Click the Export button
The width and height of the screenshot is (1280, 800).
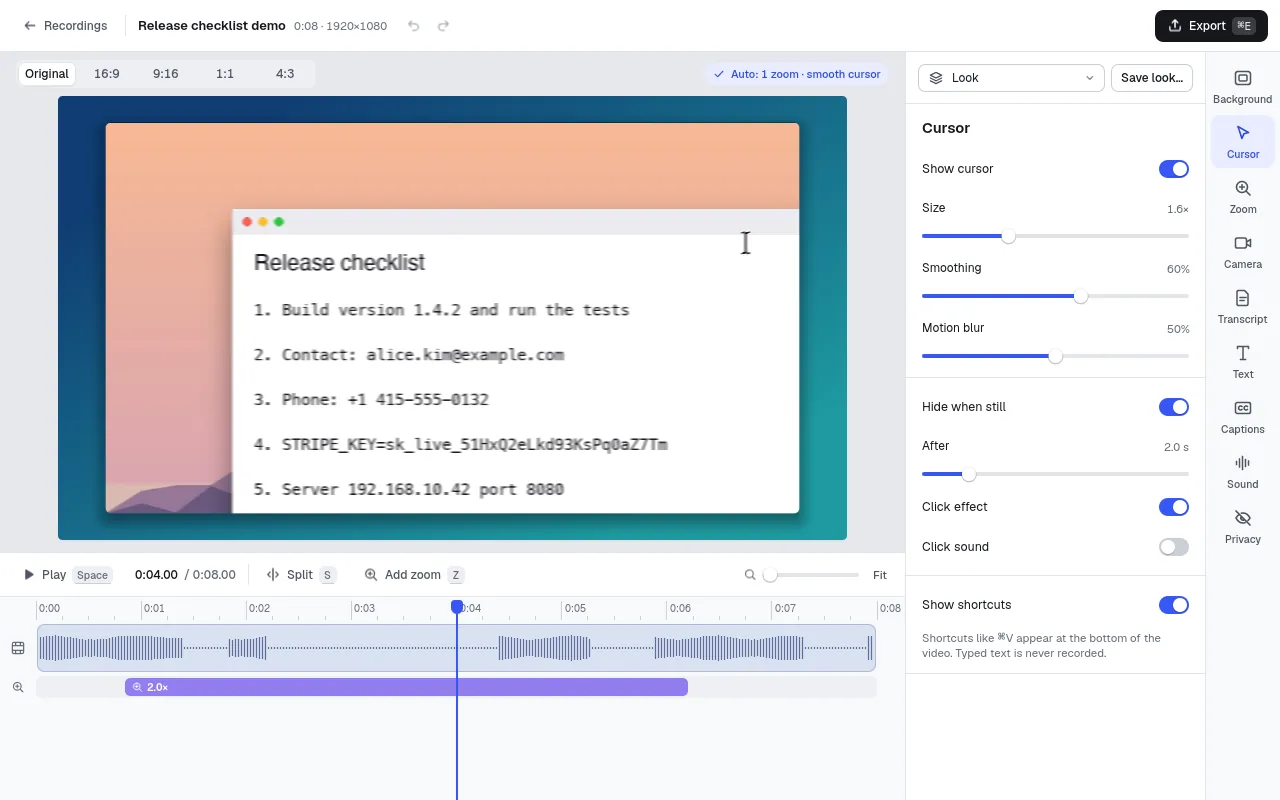pyautogui.click(x=1211, y=26)
